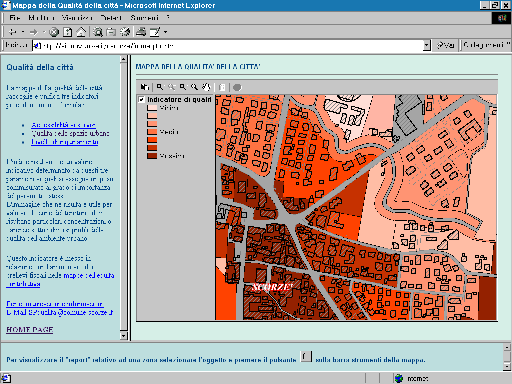This screenshot has width=512, height=384.
Task: Select the map selection pointer tool
Action: point(145,87)
